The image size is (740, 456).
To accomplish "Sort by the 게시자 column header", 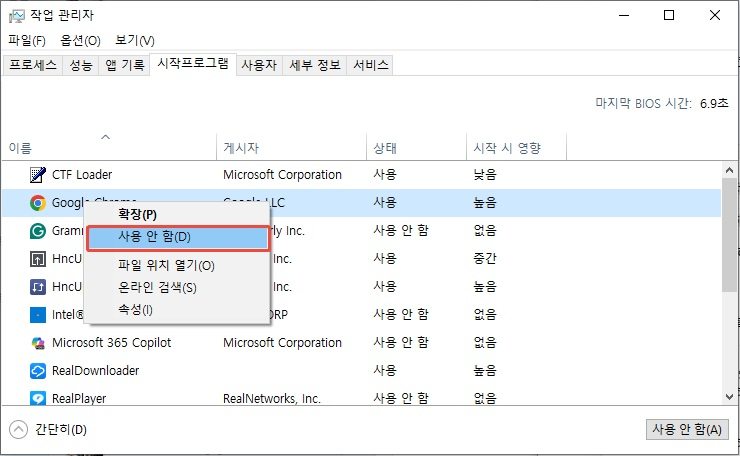I will [x=291, y=148].
